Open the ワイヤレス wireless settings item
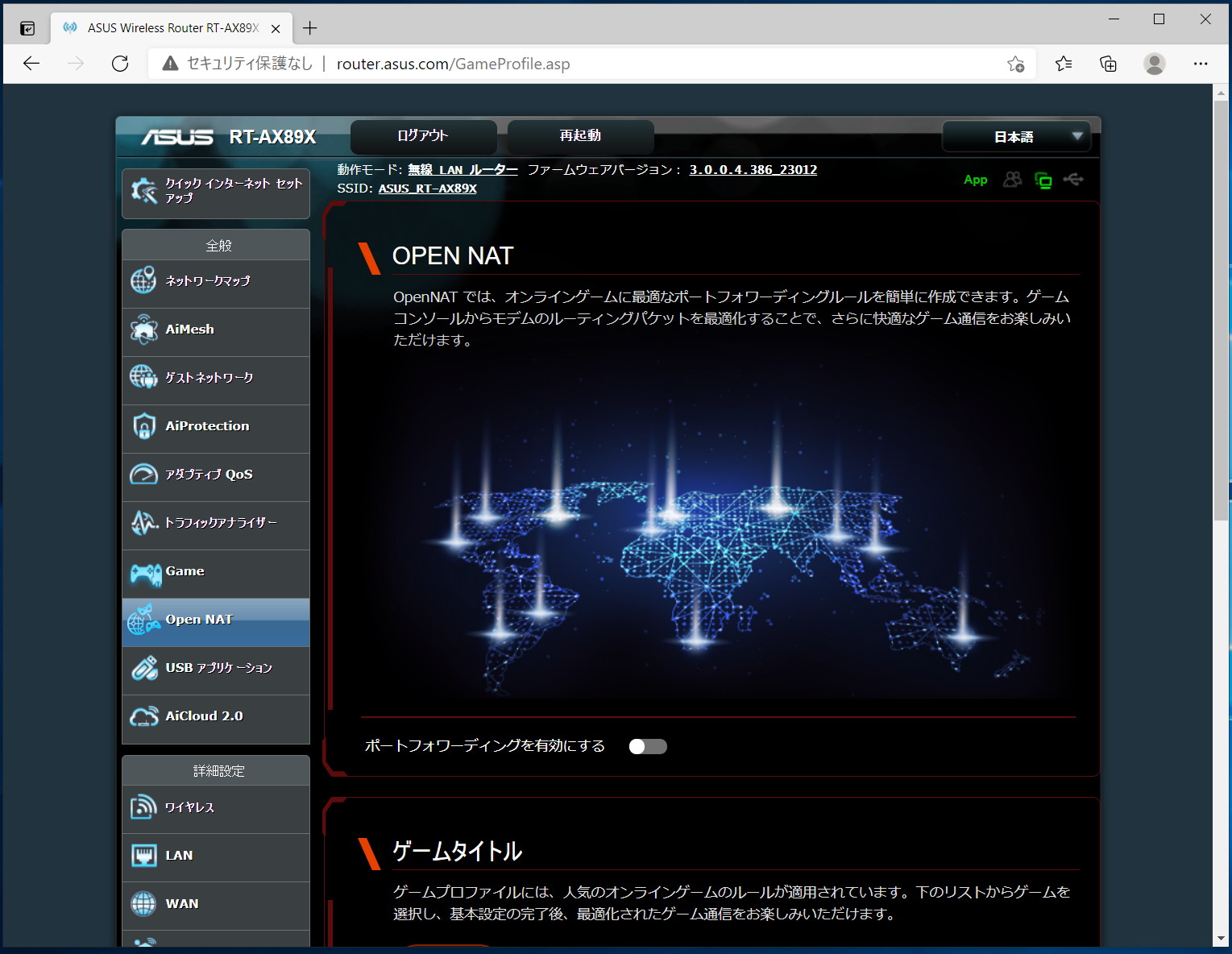The width and height of the screenshot is (1232, 954). pos(216,810)
